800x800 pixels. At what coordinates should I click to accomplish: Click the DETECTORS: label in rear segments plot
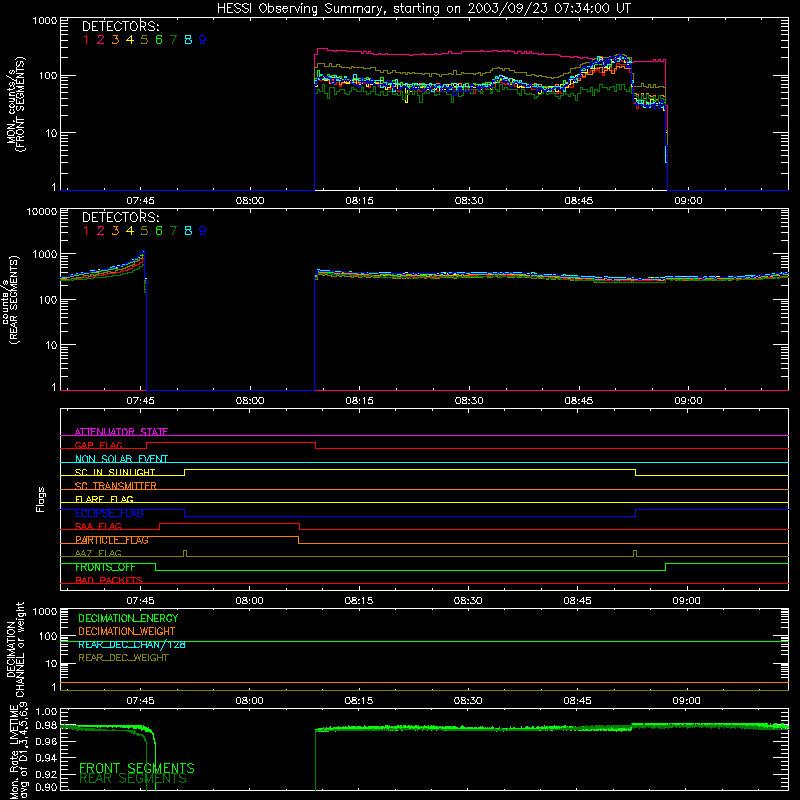pyautogui.click(x=120, y=217)
